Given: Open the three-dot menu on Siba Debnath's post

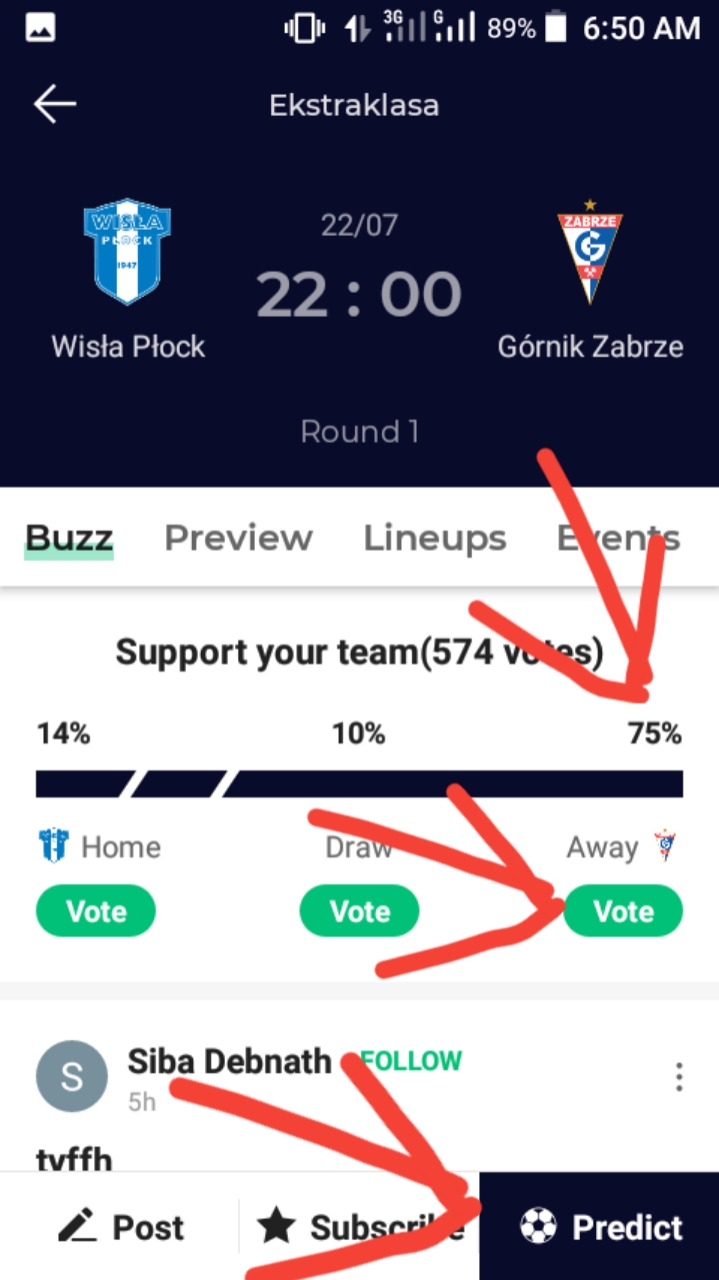Looking at the screenshot, I should (x=679, y=1077).
